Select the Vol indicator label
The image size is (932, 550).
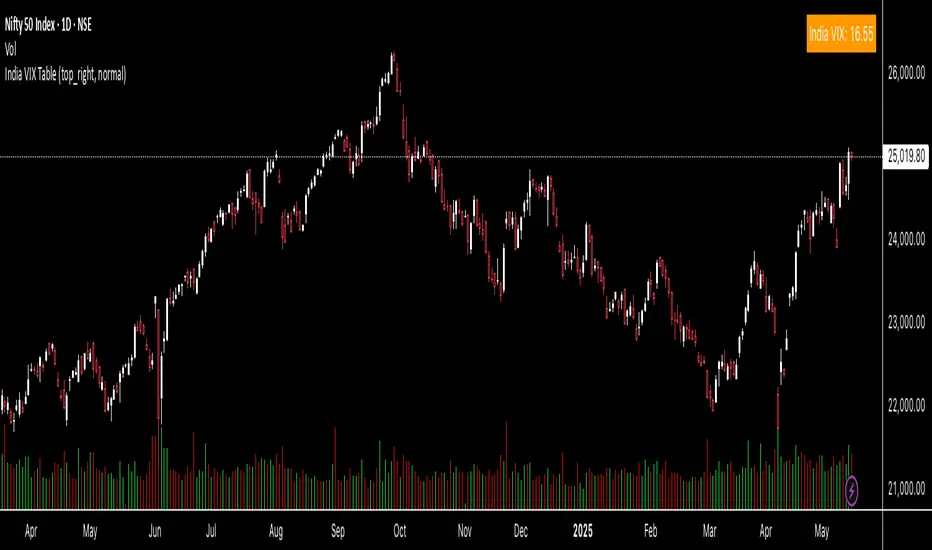tap(10, 50)
